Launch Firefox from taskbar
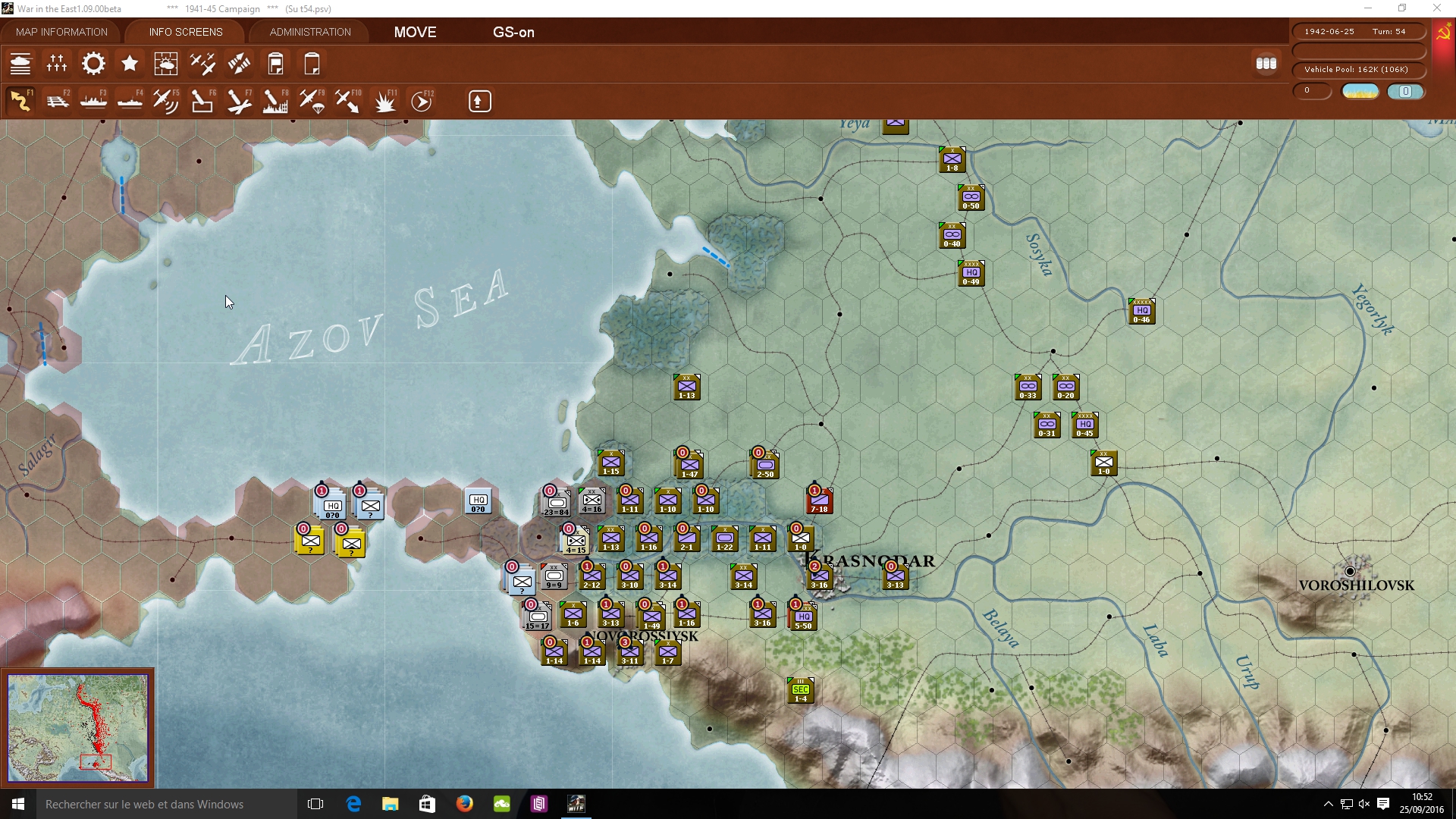 point(464,804)
